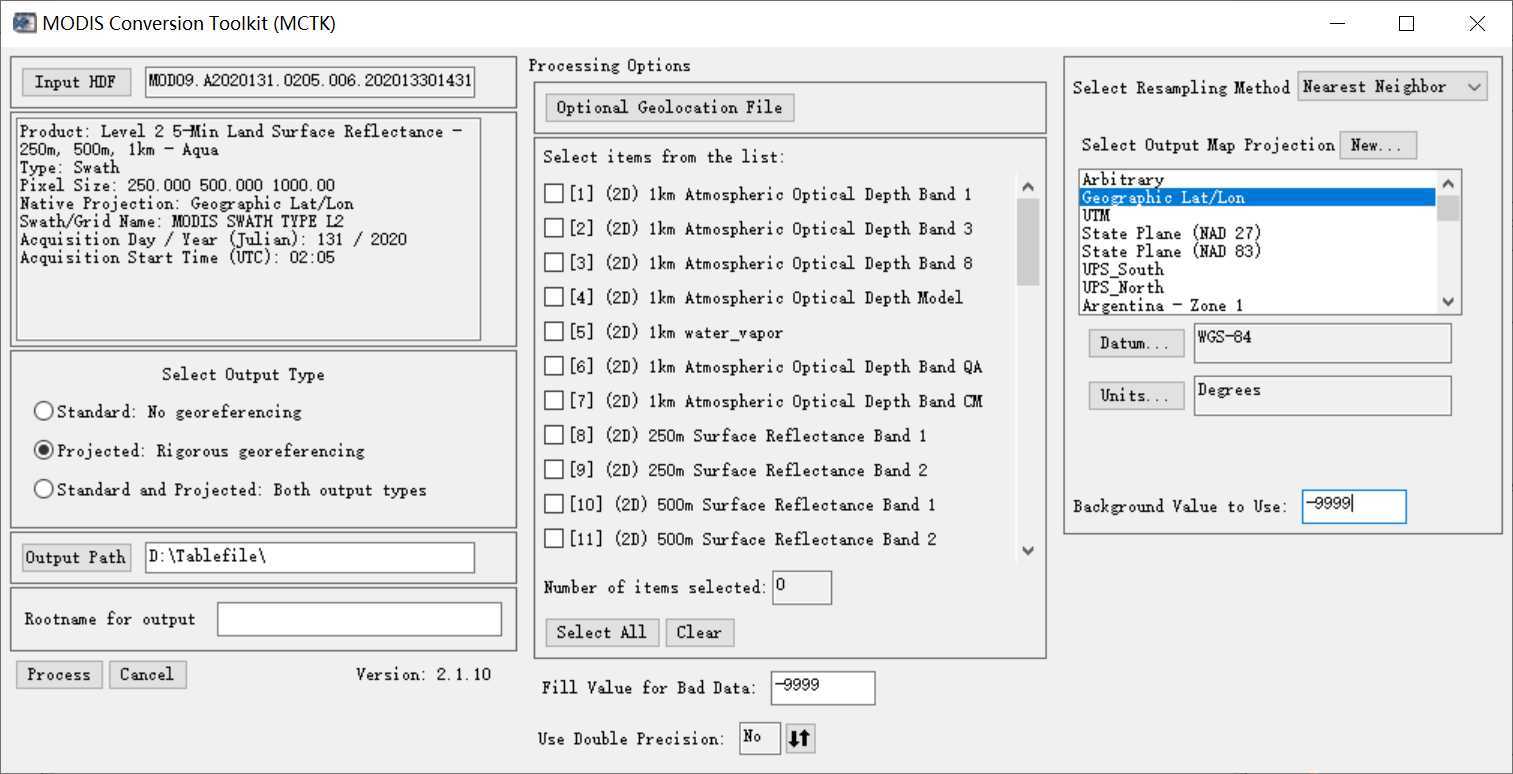Clear the selected items
1513x774 pixels.
click(699, 632)
